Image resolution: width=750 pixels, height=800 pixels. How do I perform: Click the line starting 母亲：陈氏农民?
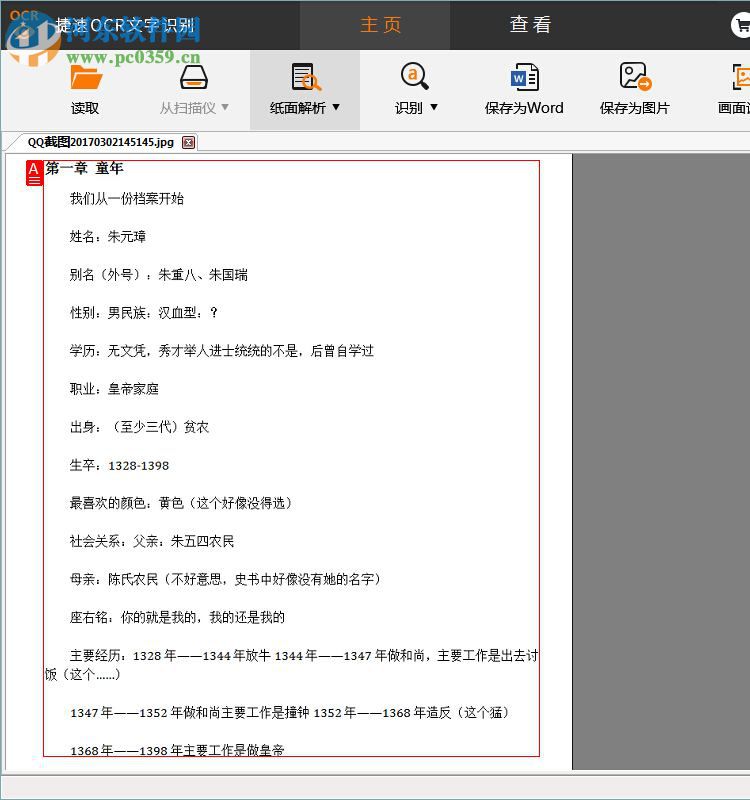226,579
